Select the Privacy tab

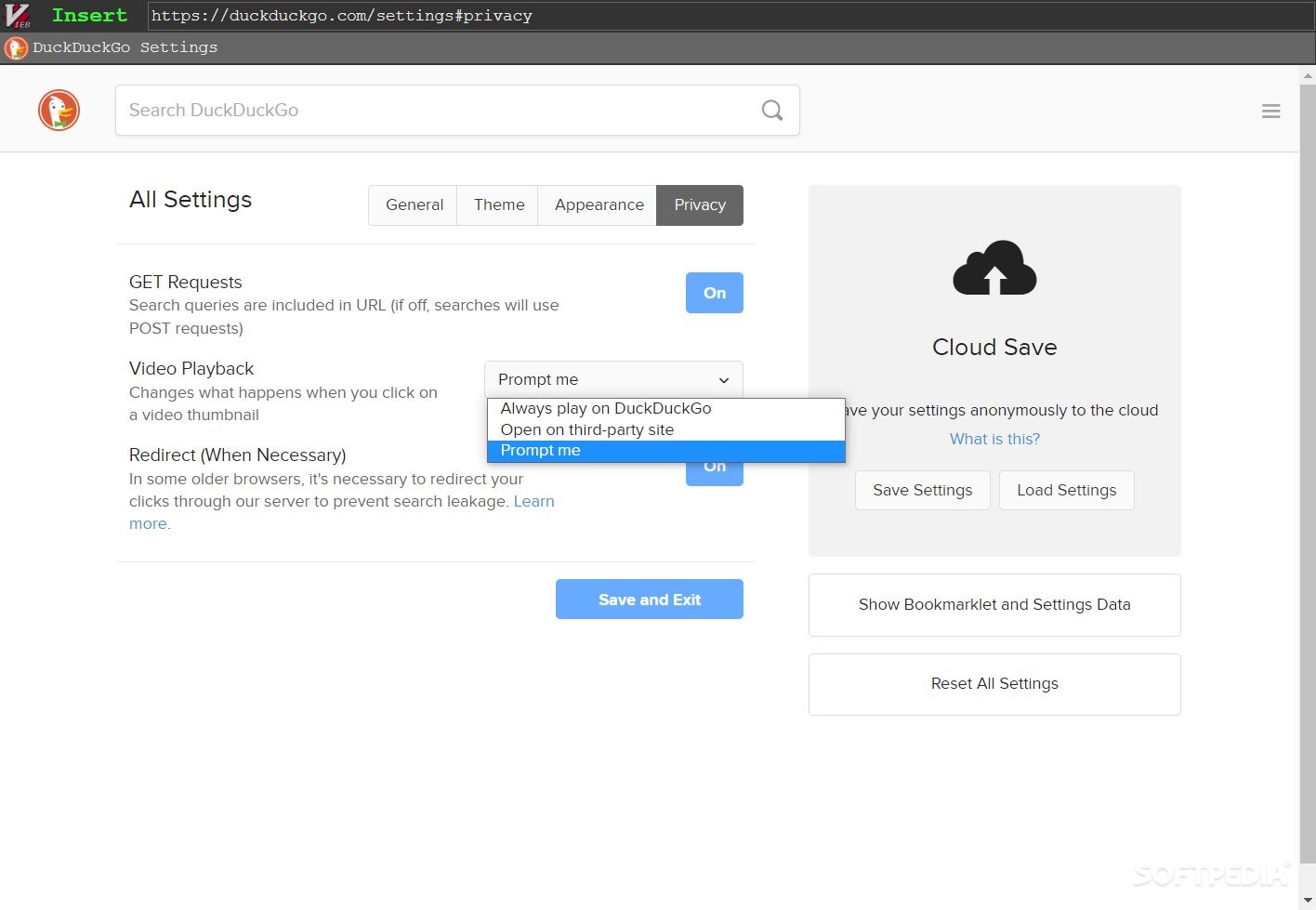(700, 205)
